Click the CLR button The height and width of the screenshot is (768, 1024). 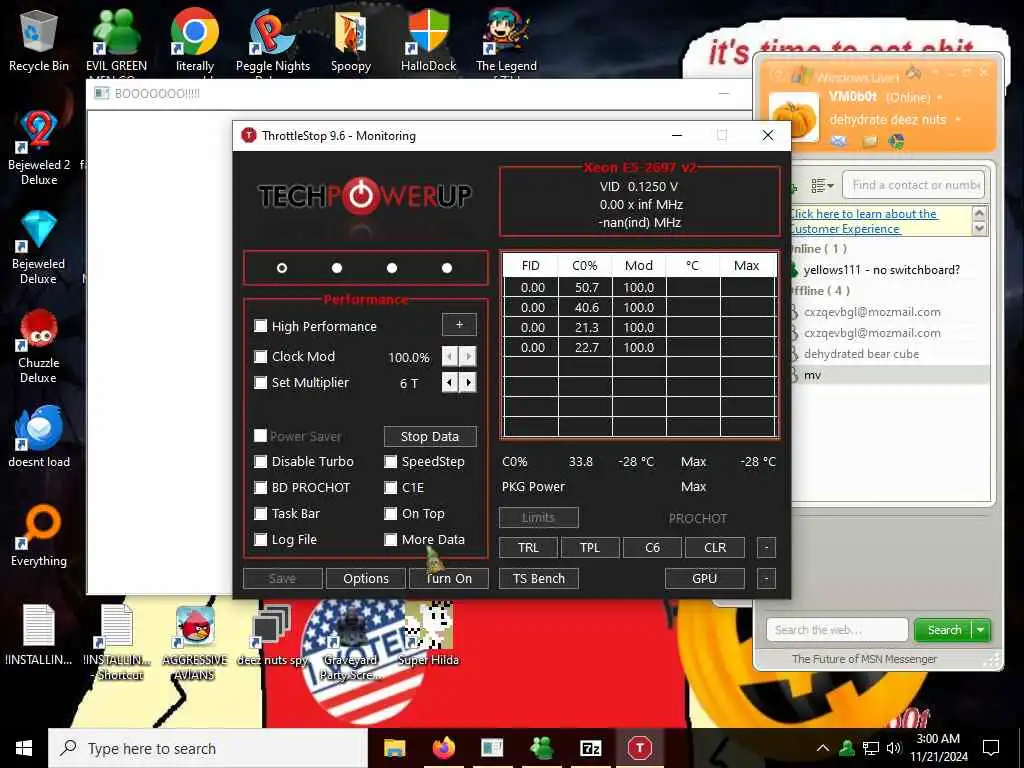(715, 547)
